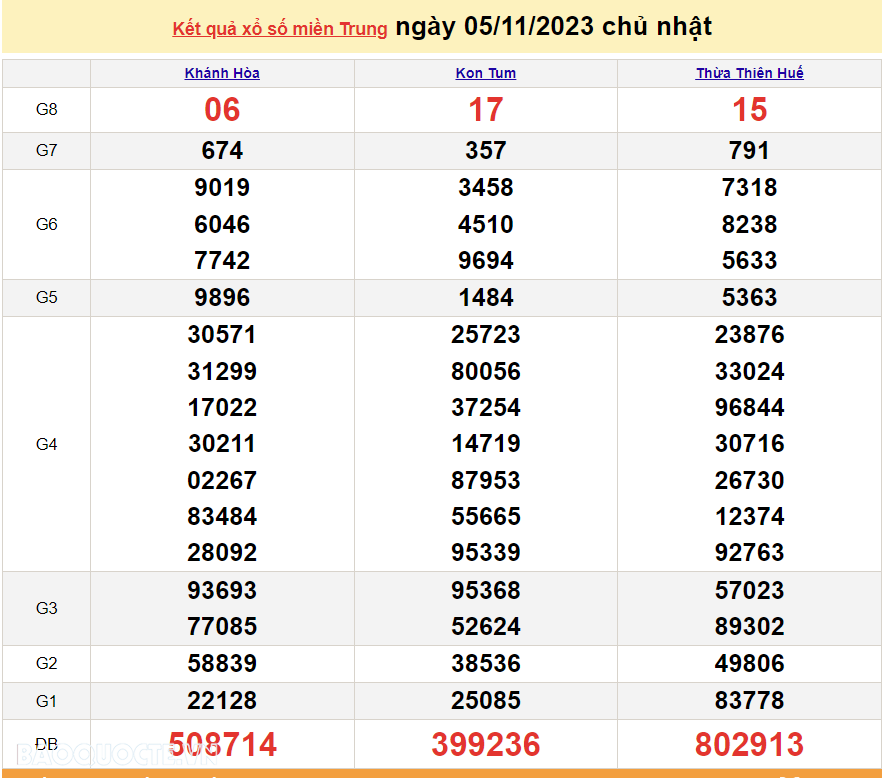The height and width of the screenshot is (778, 883).
Task: Select Khánh Hòa G5 number 9896
Action: 222,298
